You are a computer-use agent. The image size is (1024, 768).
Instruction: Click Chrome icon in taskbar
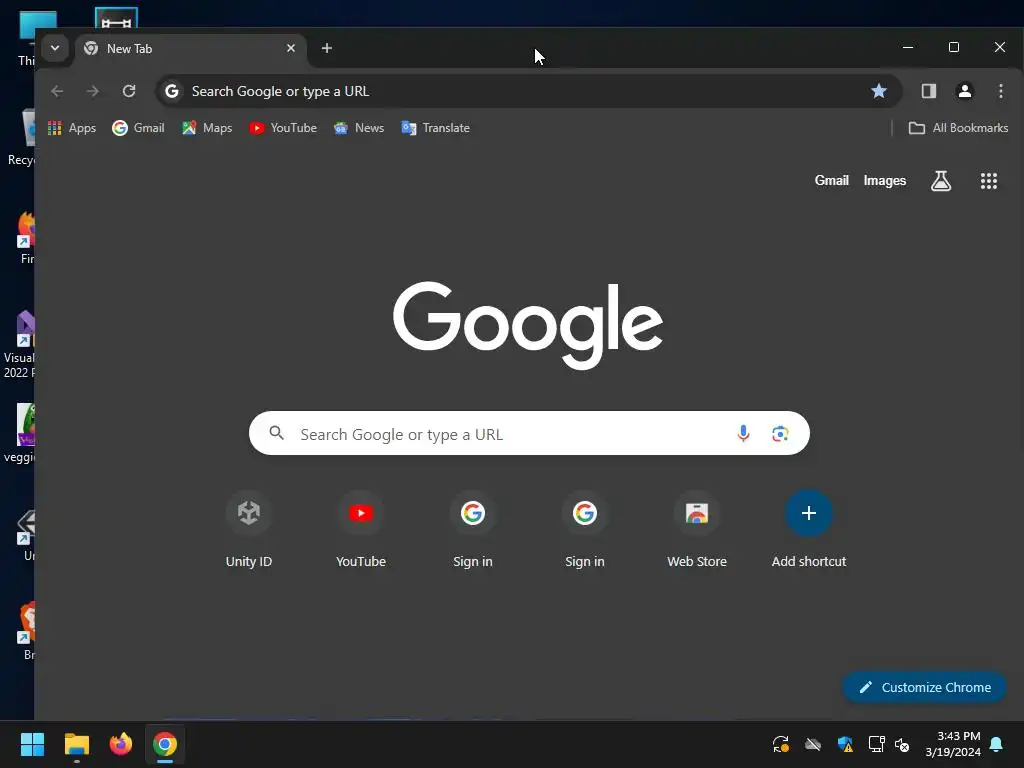click(165, 744)
